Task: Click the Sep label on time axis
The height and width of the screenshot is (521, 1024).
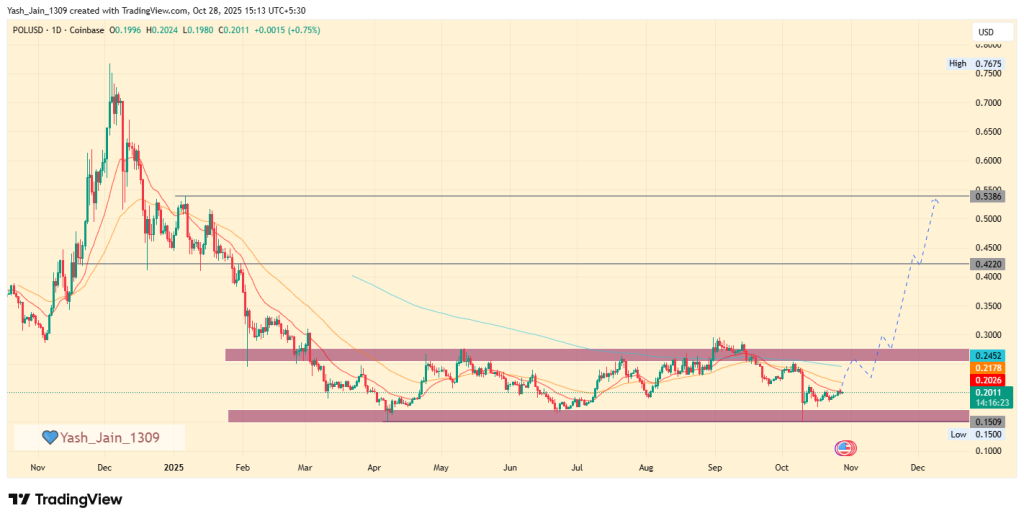Action: coord(715,467)
